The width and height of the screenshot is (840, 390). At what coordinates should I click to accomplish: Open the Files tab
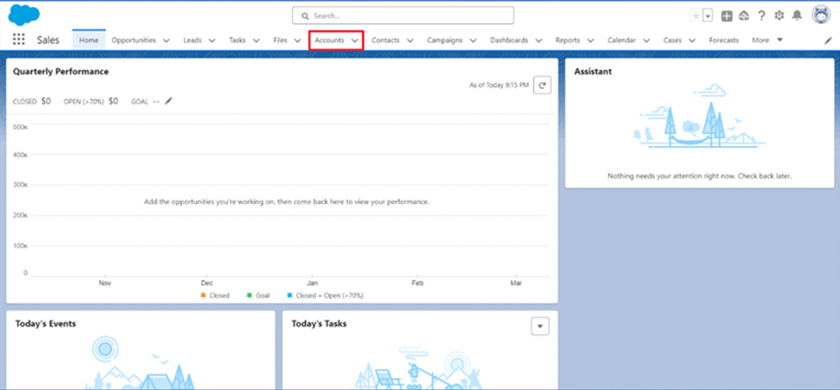coord(280,40)
